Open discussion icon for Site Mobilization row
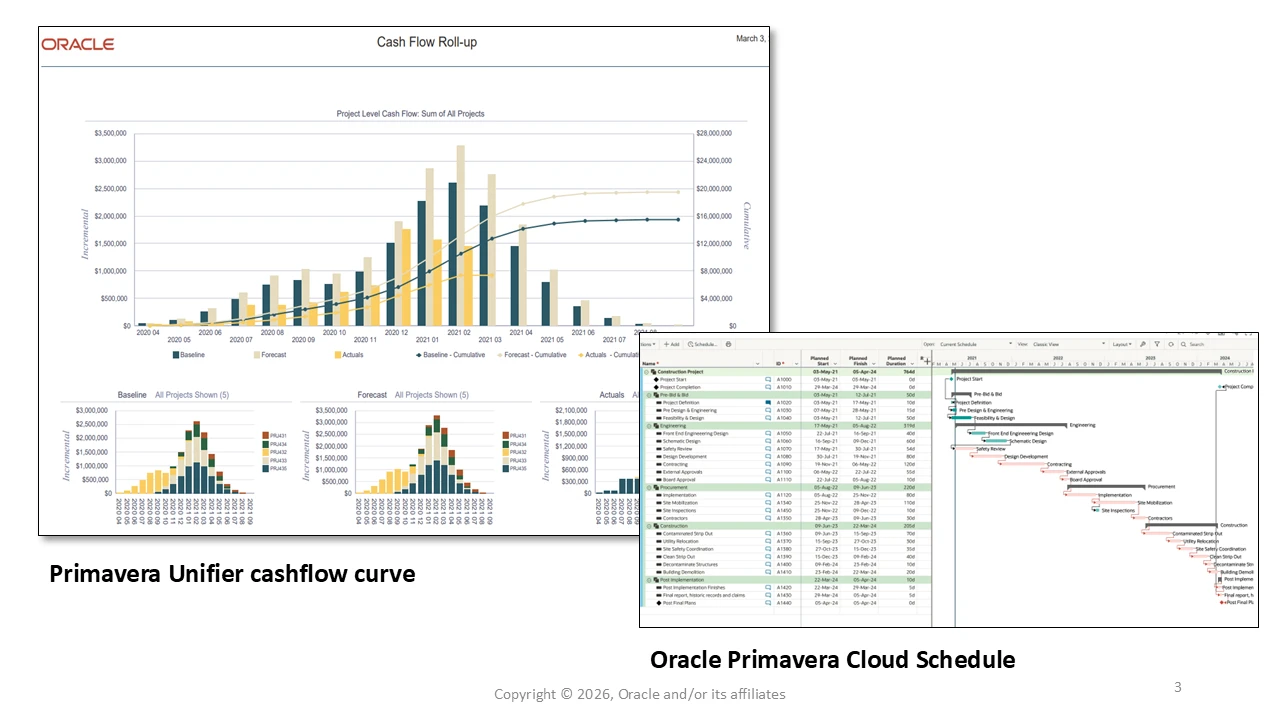 (x=768, y=503)
